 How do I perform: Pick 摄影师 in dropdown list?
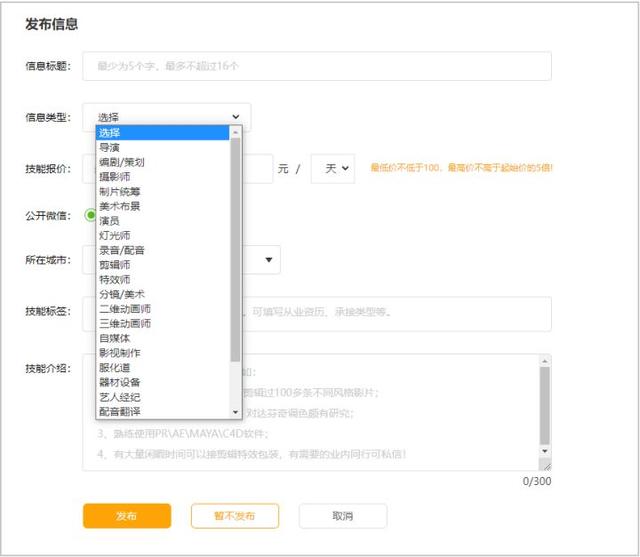pos(162,177)
